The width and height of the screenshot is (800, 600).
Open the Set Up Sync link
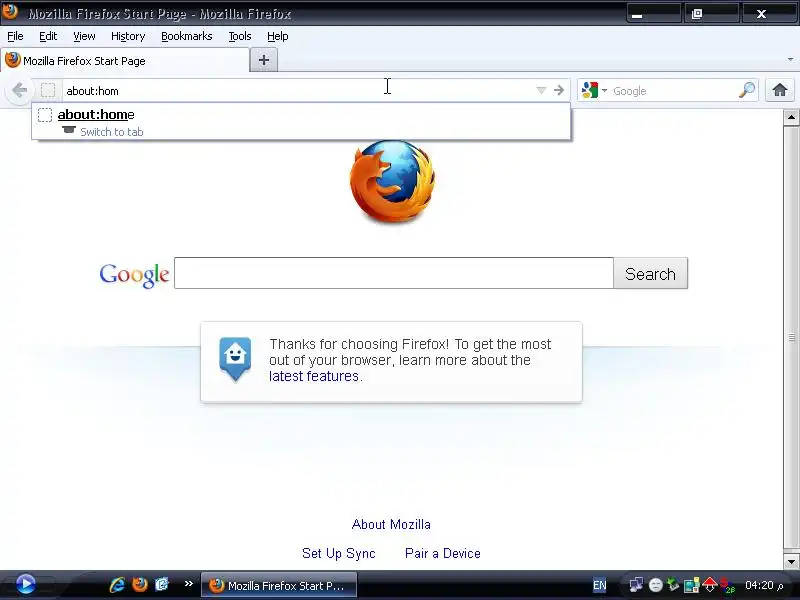[x=339, y=554]
